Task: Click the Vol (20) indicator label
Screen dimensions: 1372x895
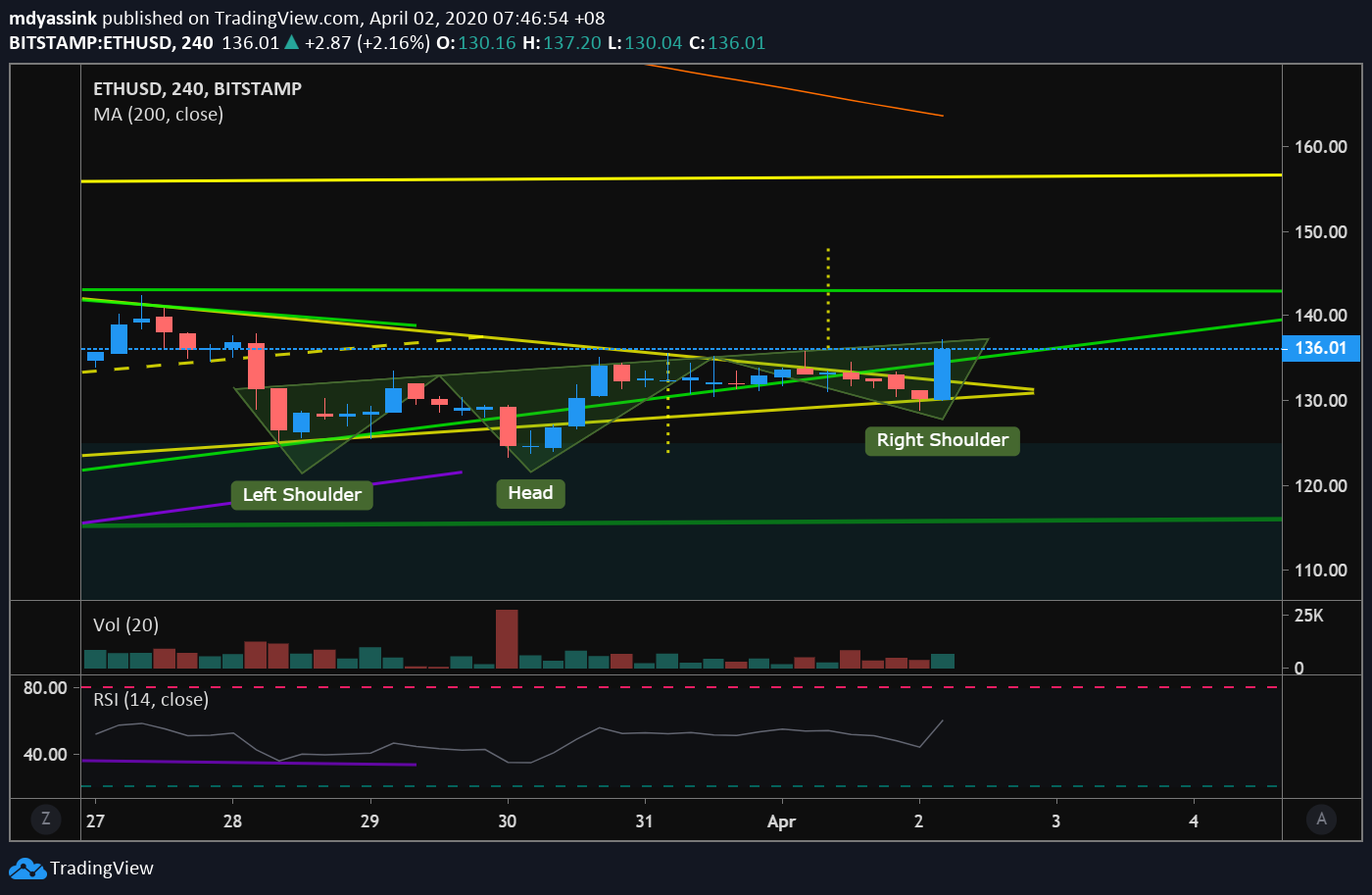Action: (x=125, y=624)
